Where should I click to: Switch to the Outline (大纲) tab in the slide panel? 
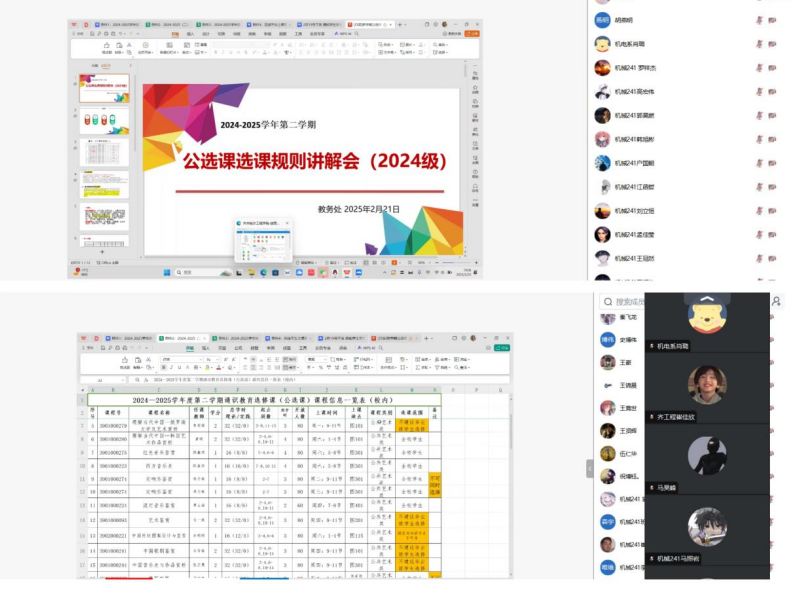95,66
